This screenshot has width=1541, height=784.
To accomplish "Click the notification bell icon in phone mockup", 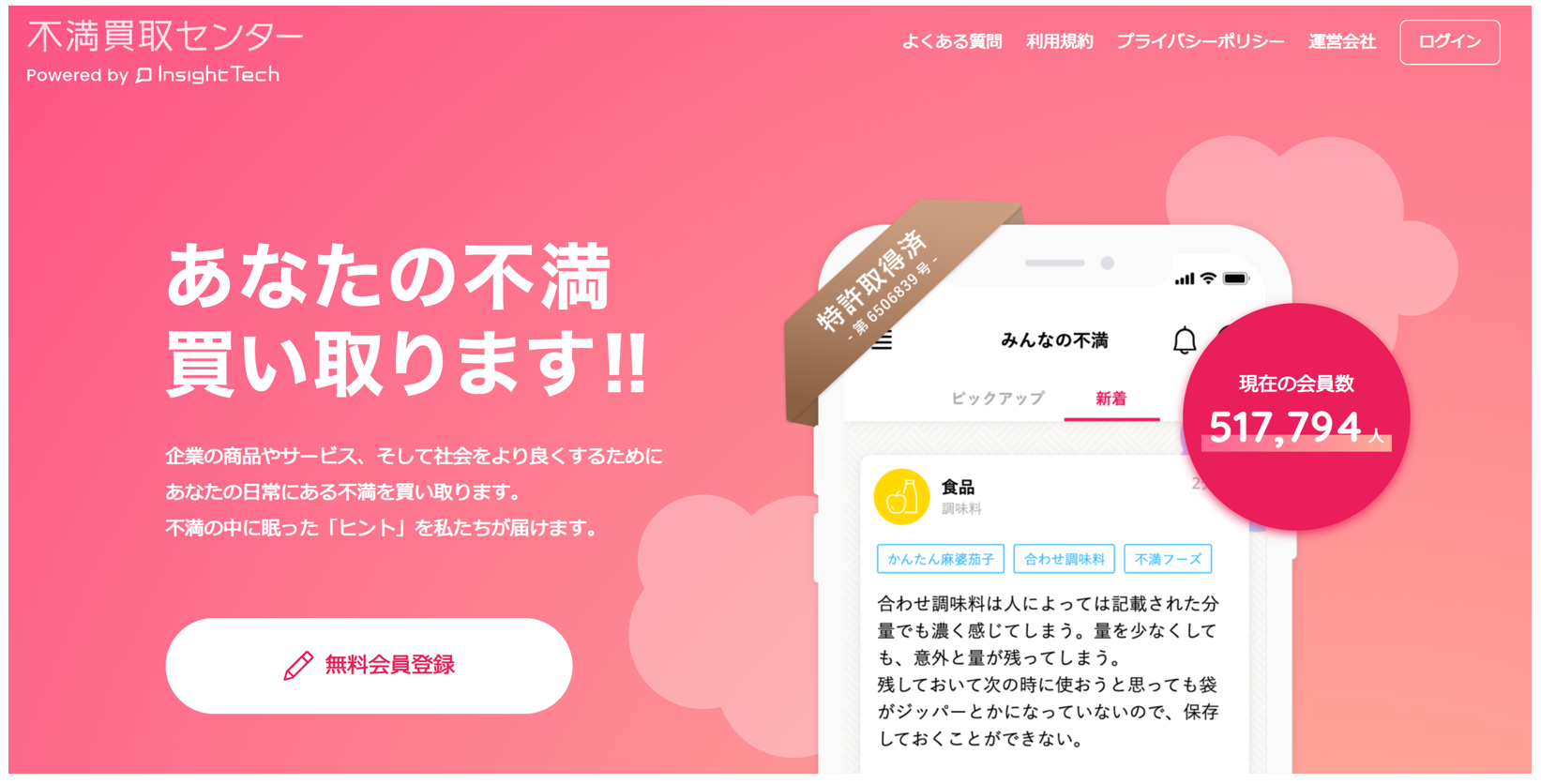I will 1185,340.
